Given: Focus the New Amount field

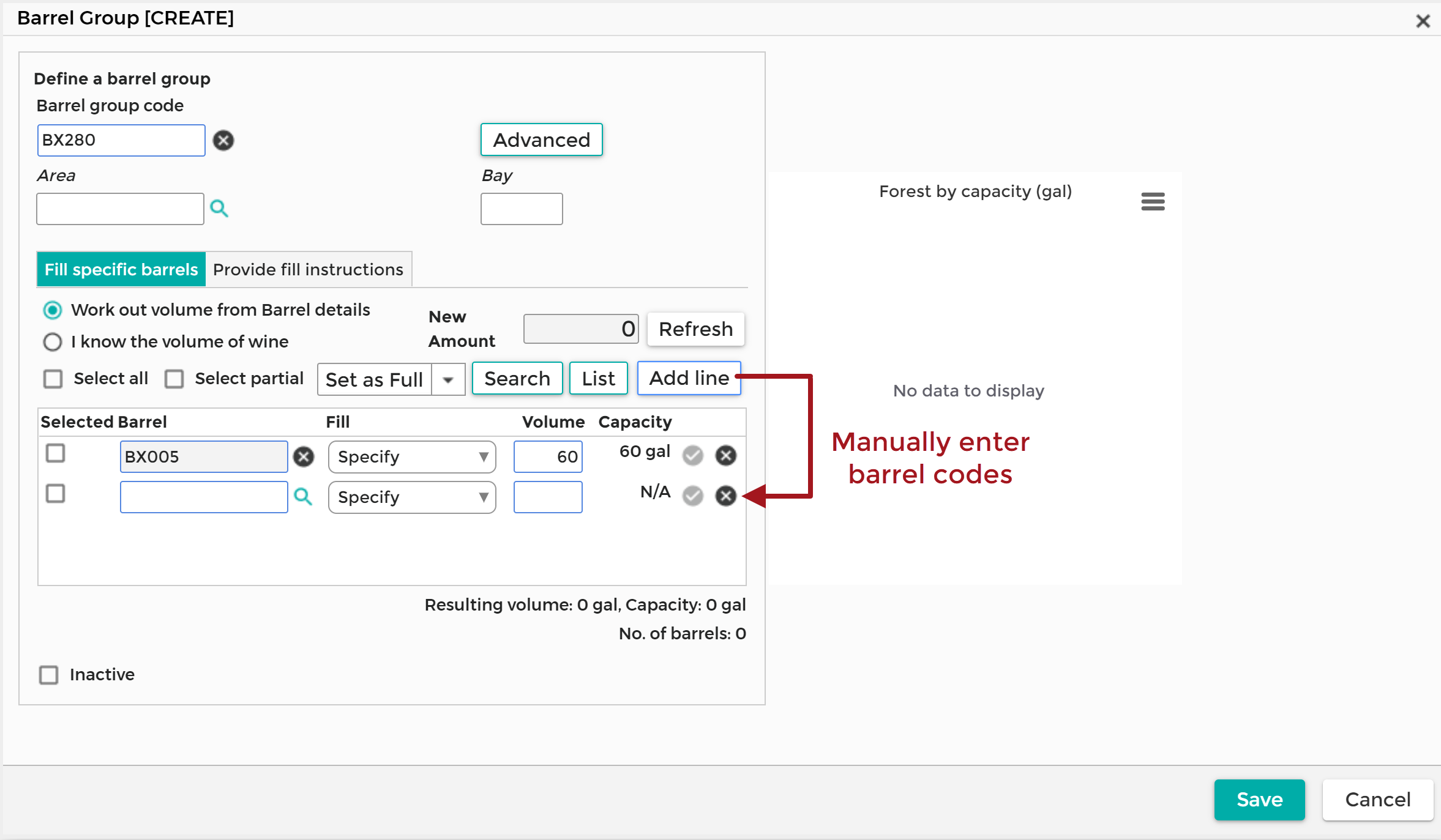Looking at the screenshot, I should (581, 329).
